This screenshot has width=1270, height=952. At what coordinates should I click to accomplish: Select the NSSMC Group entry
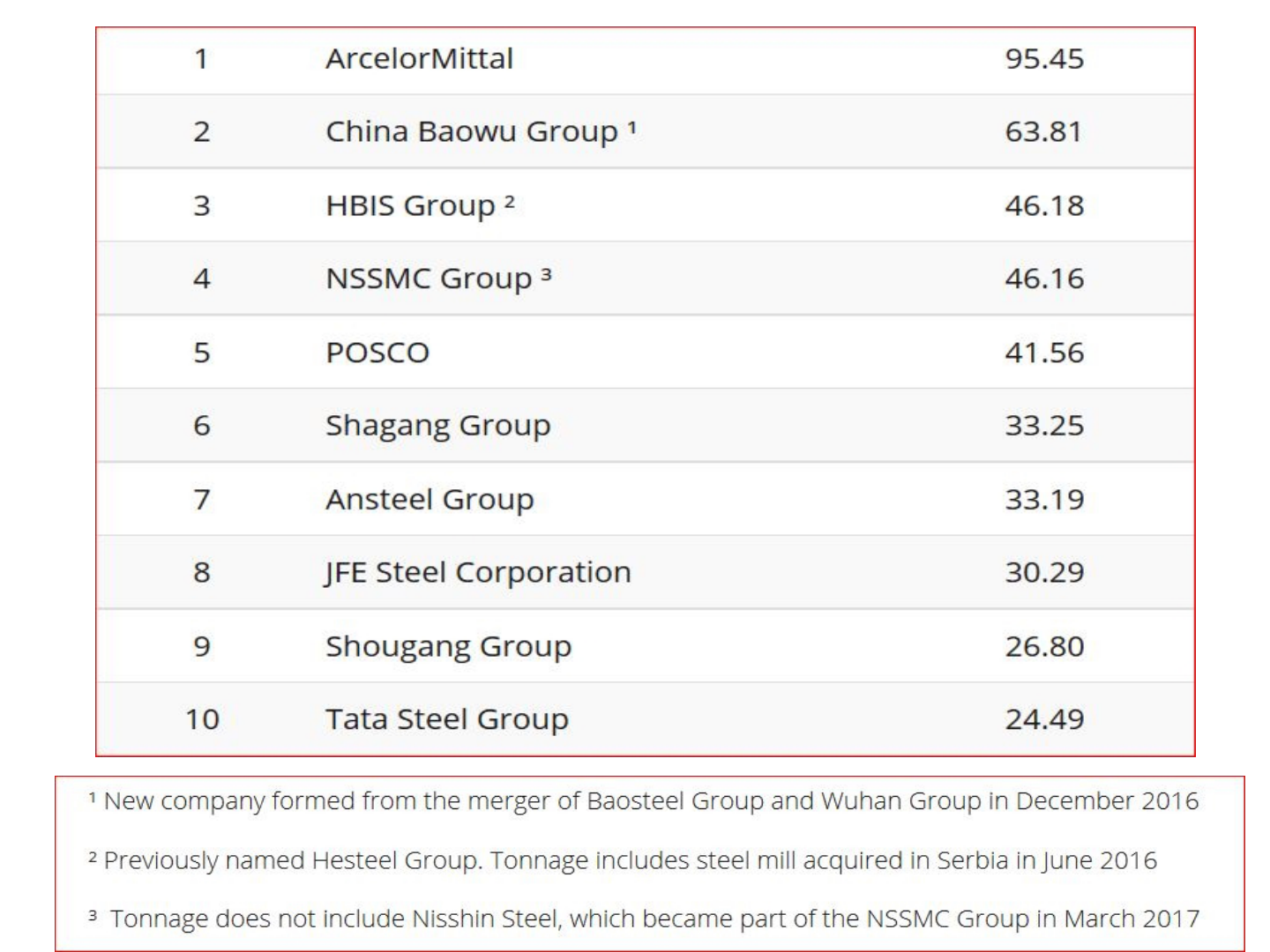click(429, 279)
